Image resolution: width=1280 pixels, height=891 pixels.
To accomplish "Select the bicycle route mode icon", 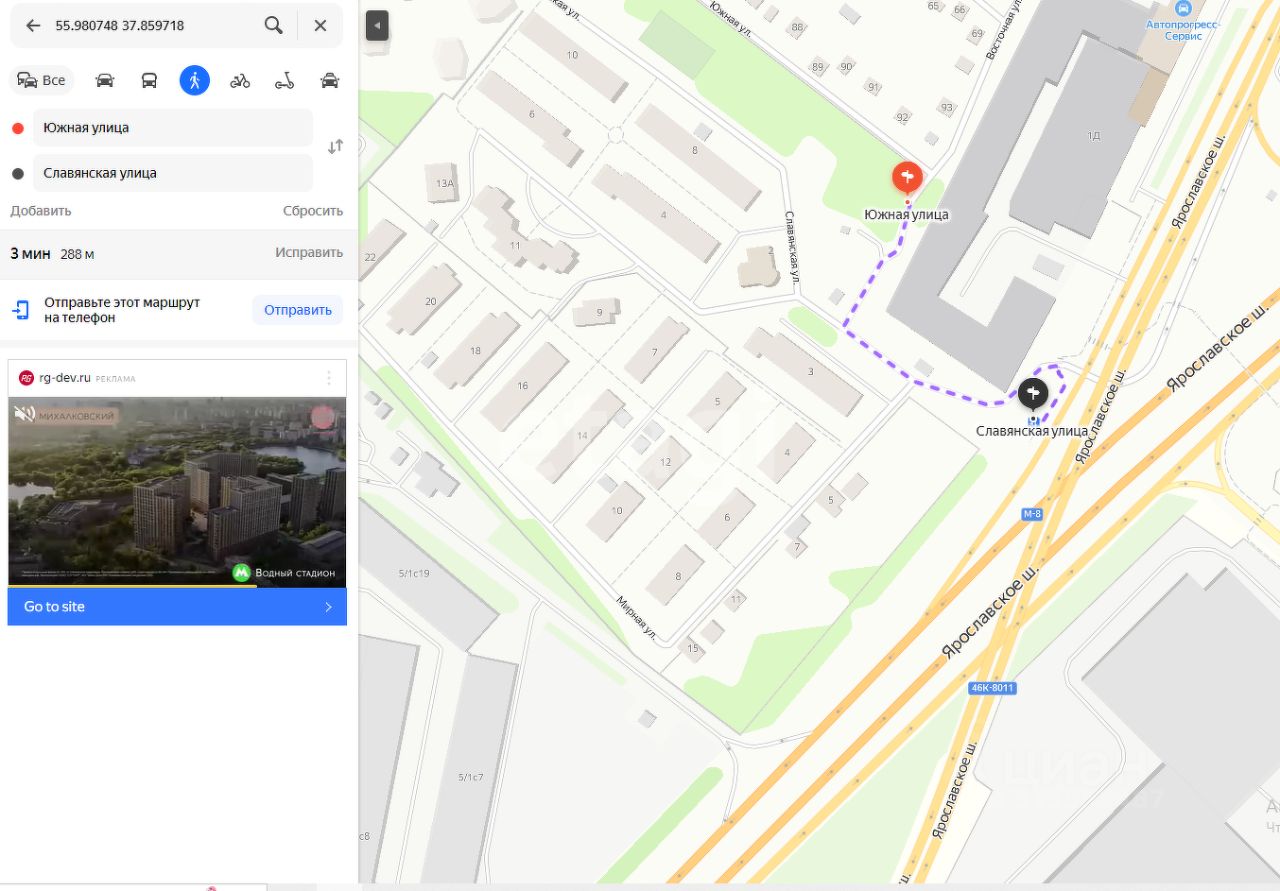I will coord(240,81).
